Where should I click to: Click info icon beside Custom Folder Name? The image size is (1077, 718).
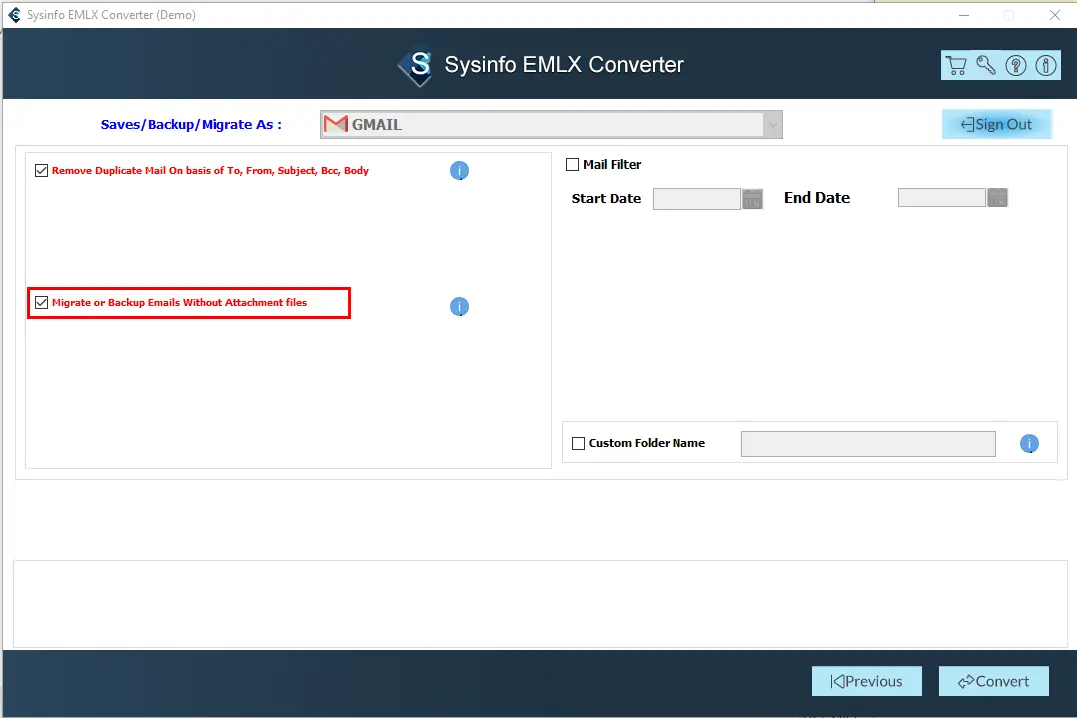click(1029, 444)
